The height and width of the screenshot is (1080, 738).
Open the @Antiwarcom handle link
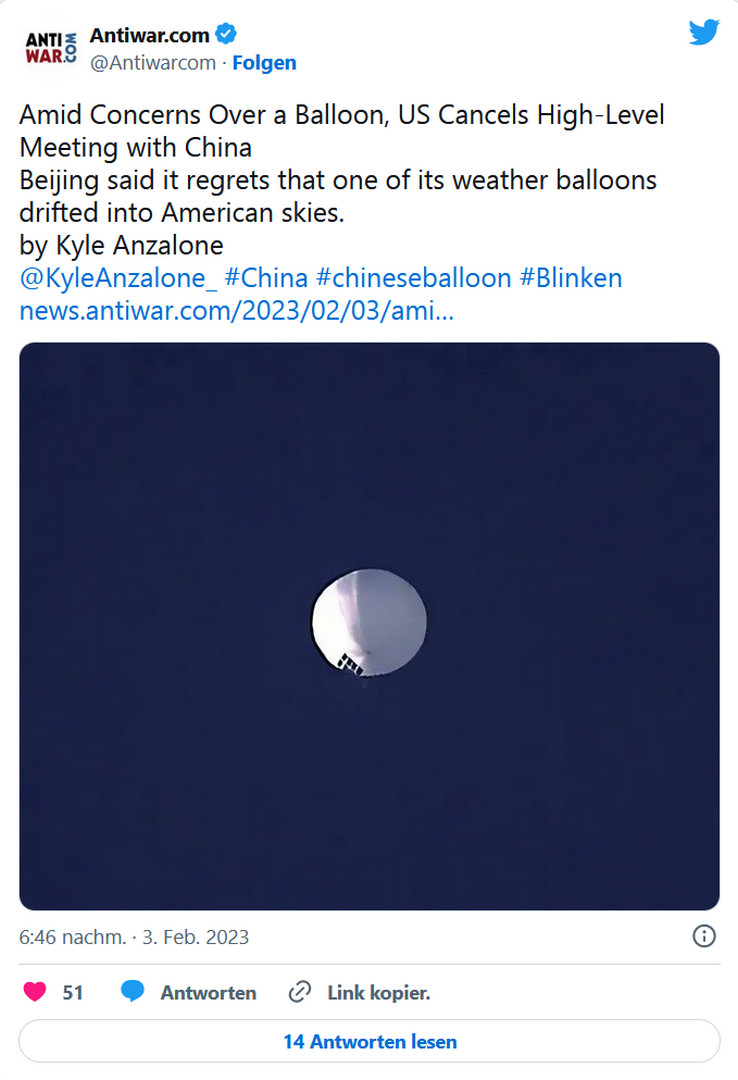(153, 63)
